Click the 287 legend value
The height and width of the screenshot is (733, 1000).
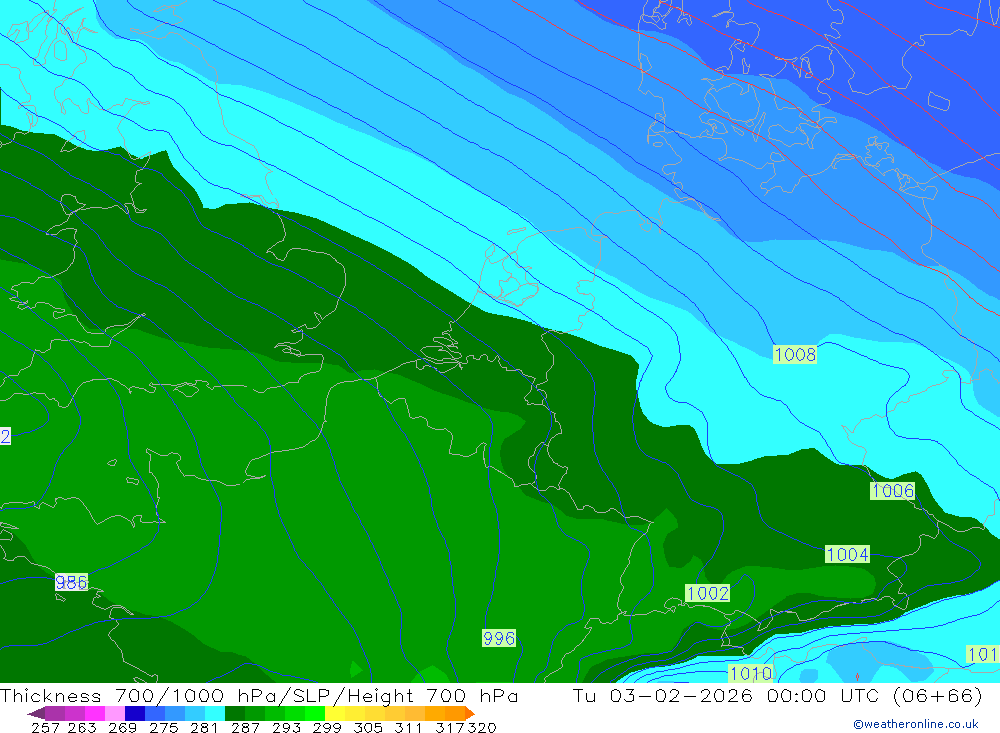[x=246, y=727]
